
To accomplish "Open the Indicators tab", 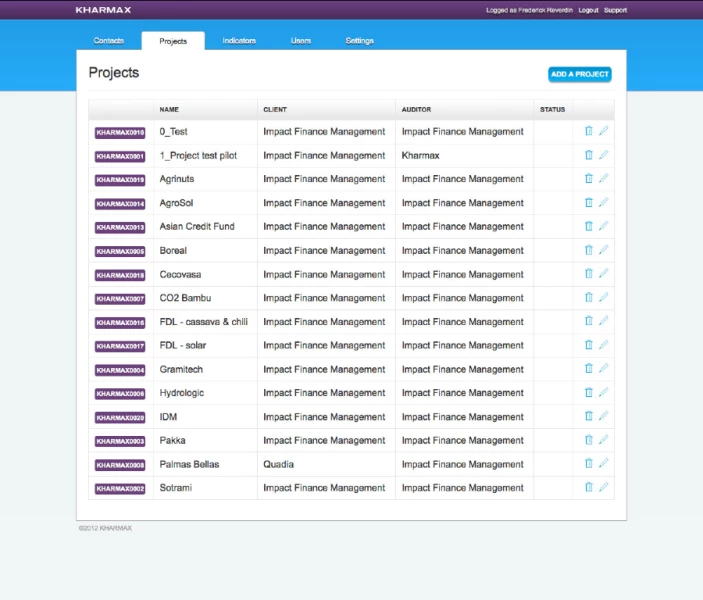I will 239,41.
